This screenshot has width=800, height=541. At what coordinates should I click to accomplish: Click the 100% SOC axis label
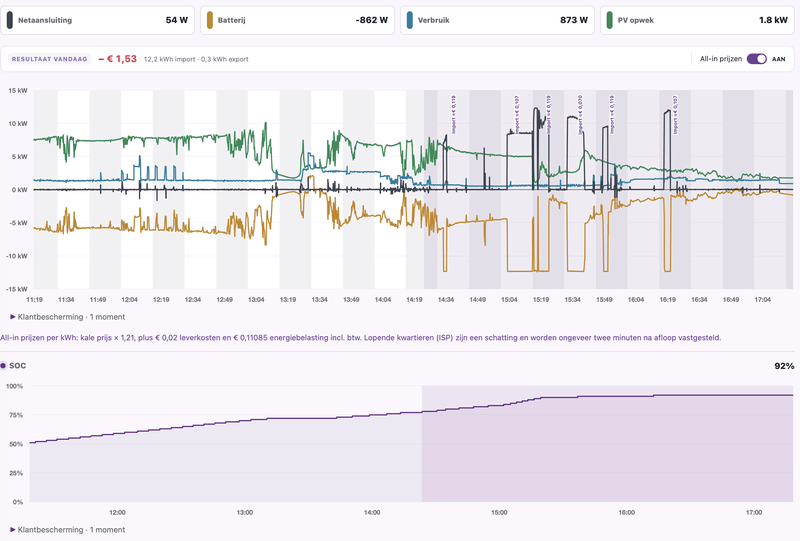click(14, 386)
